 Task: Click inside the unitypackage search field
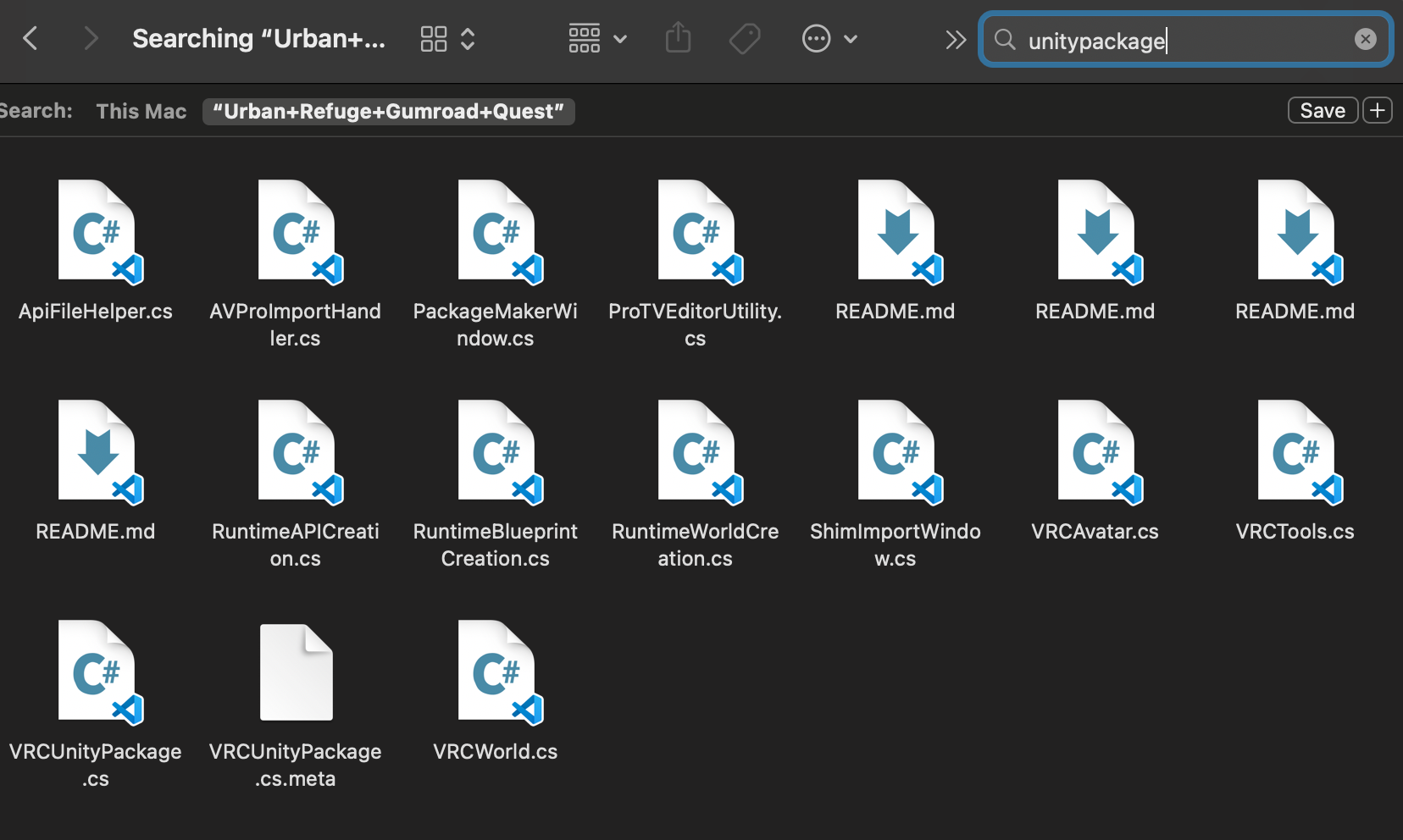[1186, 40]
